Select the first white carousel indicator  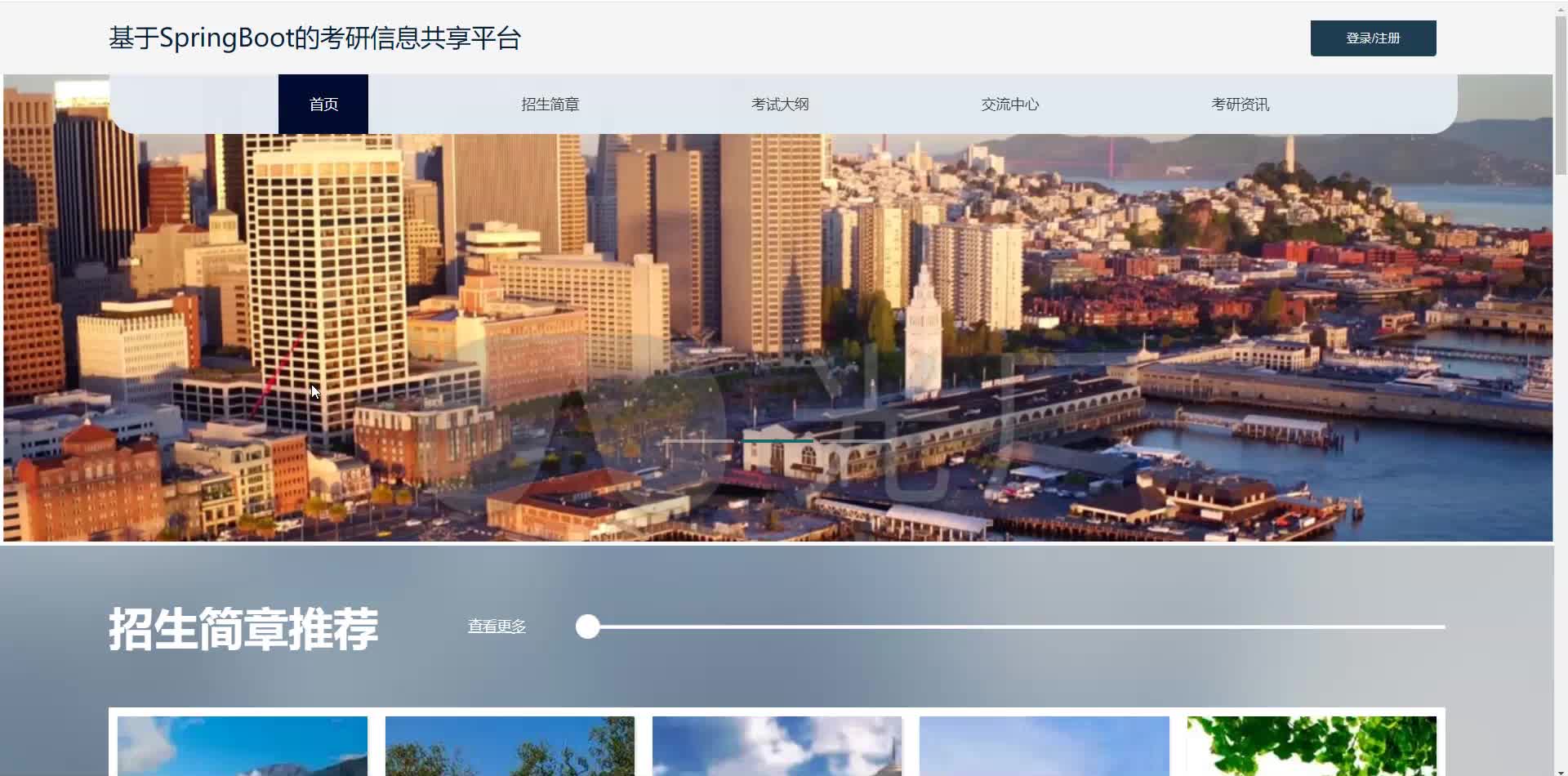pyautogui.click(x=699, y=441)
